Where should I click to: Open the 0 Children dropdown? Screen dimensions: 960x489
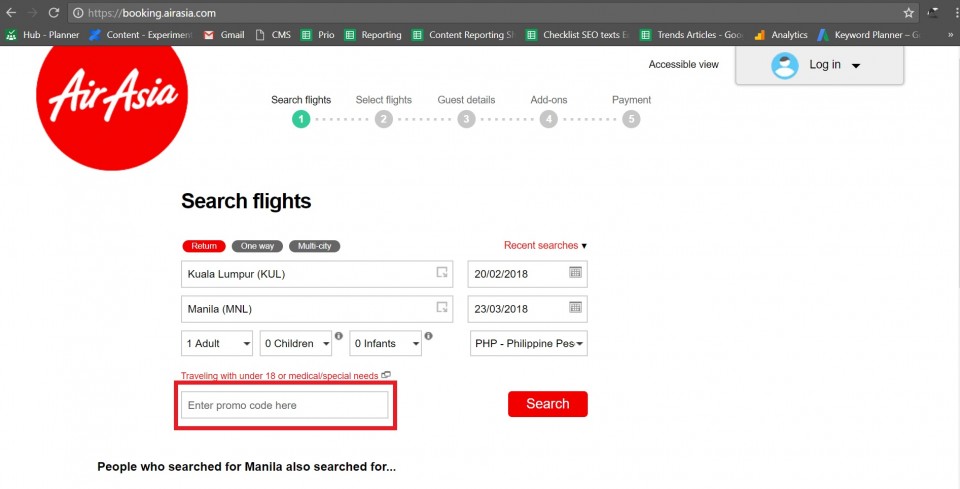[296, 343]
